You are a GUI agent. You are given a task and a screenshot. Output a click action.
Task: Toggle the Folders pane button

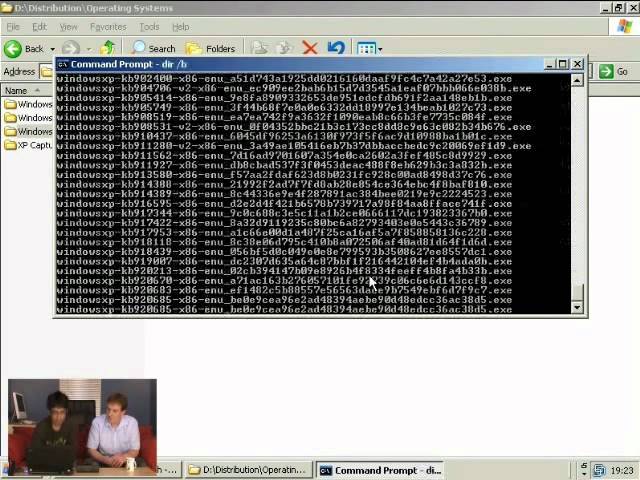(x=211, y=49)
